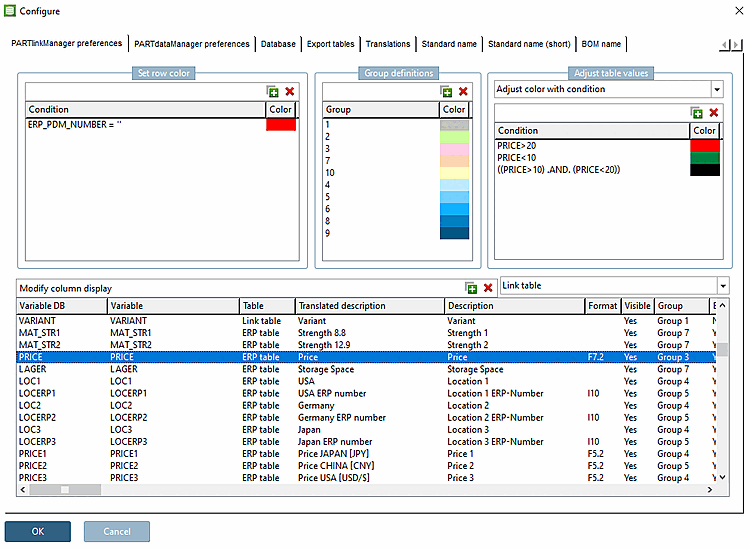Add condition in Adjust table values
The width and height of the screenshot is (750, 549).
(697, 113)
